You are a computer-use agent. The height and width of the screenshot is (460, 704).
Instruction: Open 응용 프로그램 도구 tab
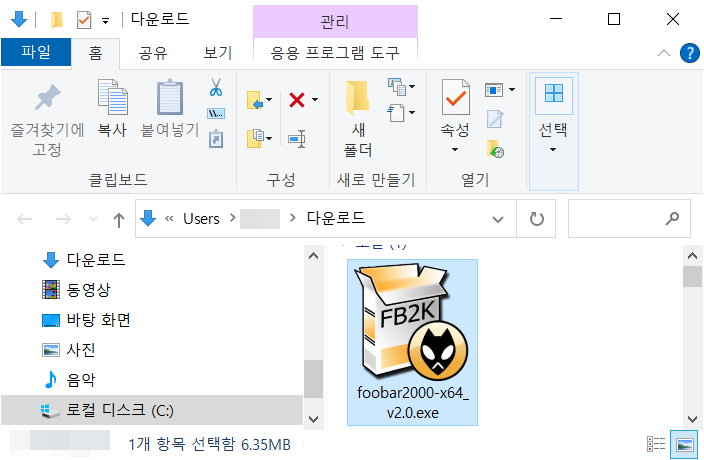click(x=335, y=53)
